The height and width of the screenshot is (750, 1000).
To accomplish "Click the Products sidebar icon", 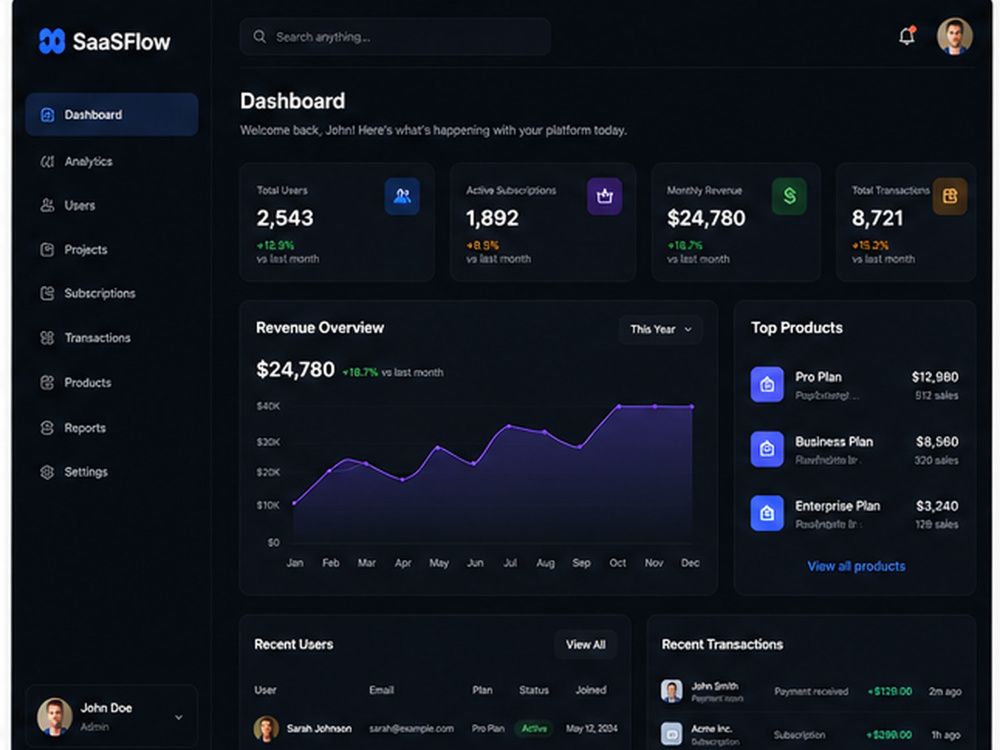I will (47, 383).
